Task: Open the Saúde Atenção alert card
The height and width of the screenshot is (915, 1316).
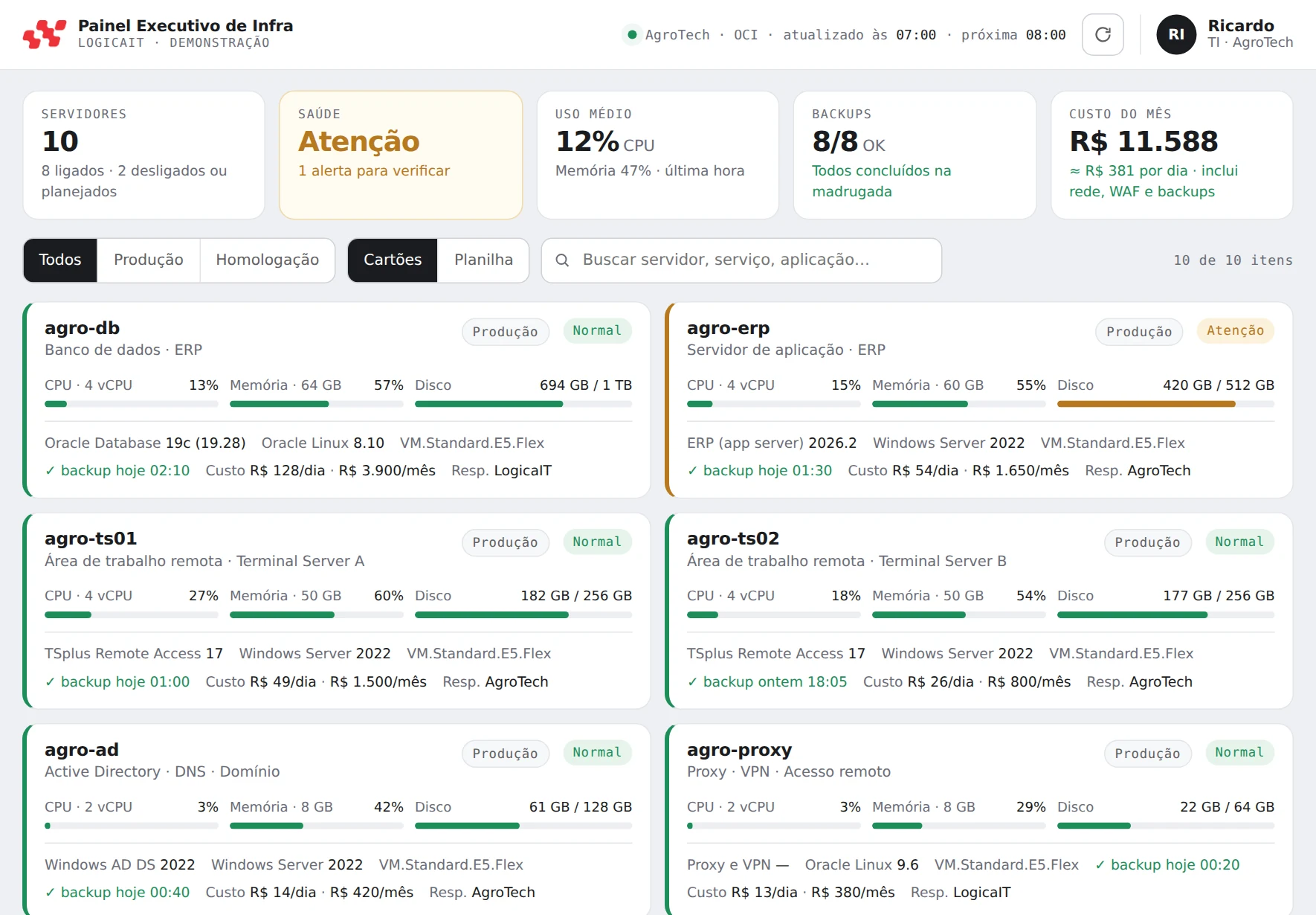Action: (401, 155)
